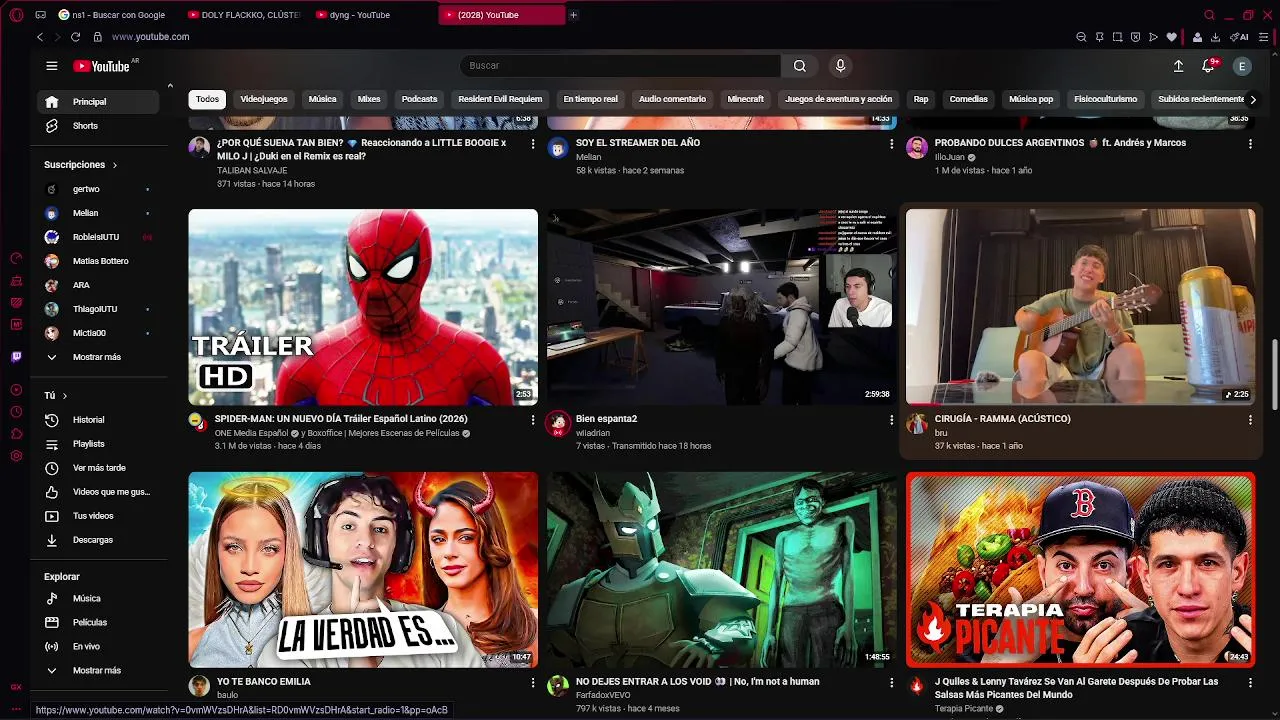Open Opera downloads icon in toolbar

click(x=1216, y=37)
